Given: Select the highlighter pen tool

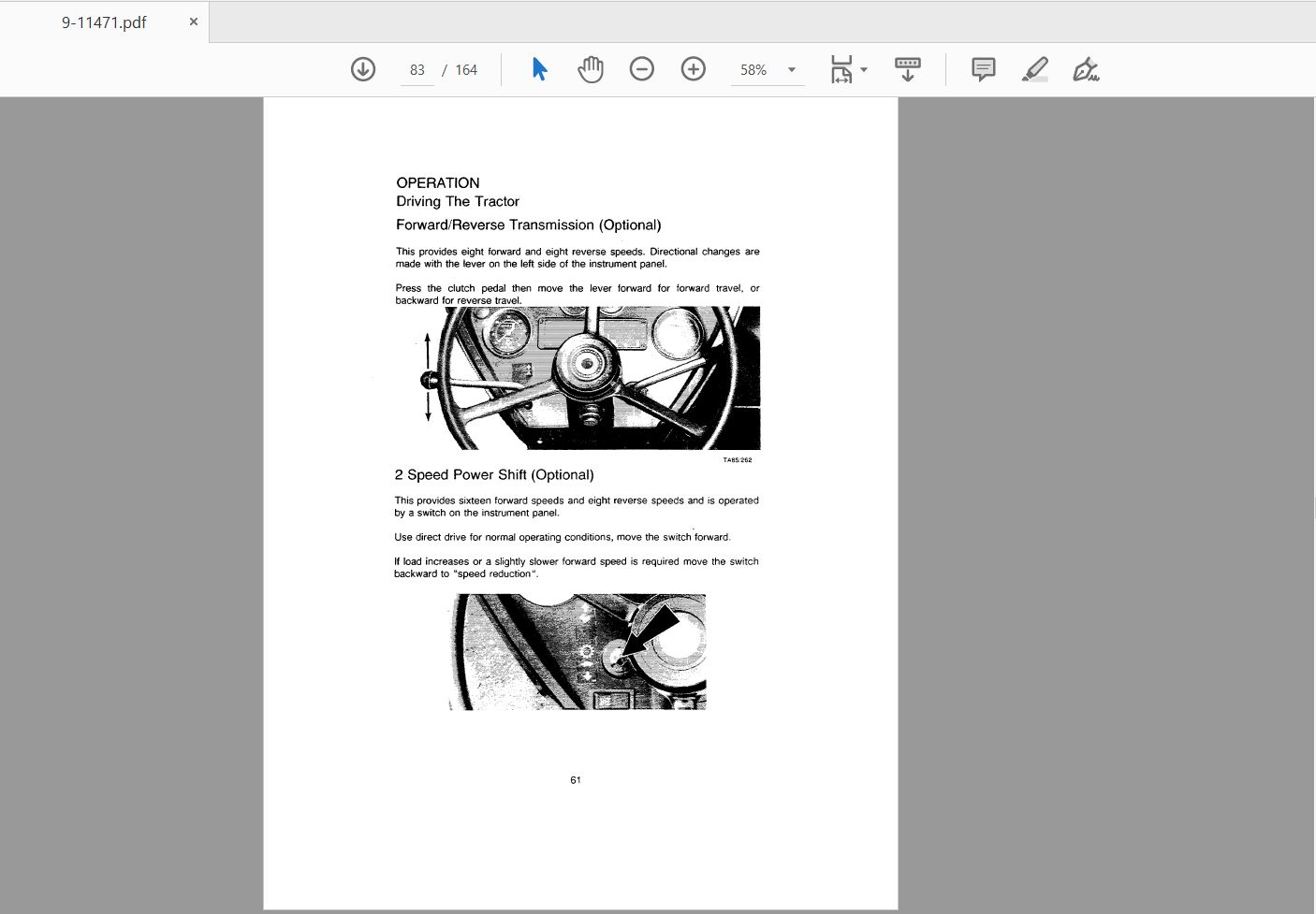Looking at the screenshot, I should pyautogui.click(x=1034, y=69).
